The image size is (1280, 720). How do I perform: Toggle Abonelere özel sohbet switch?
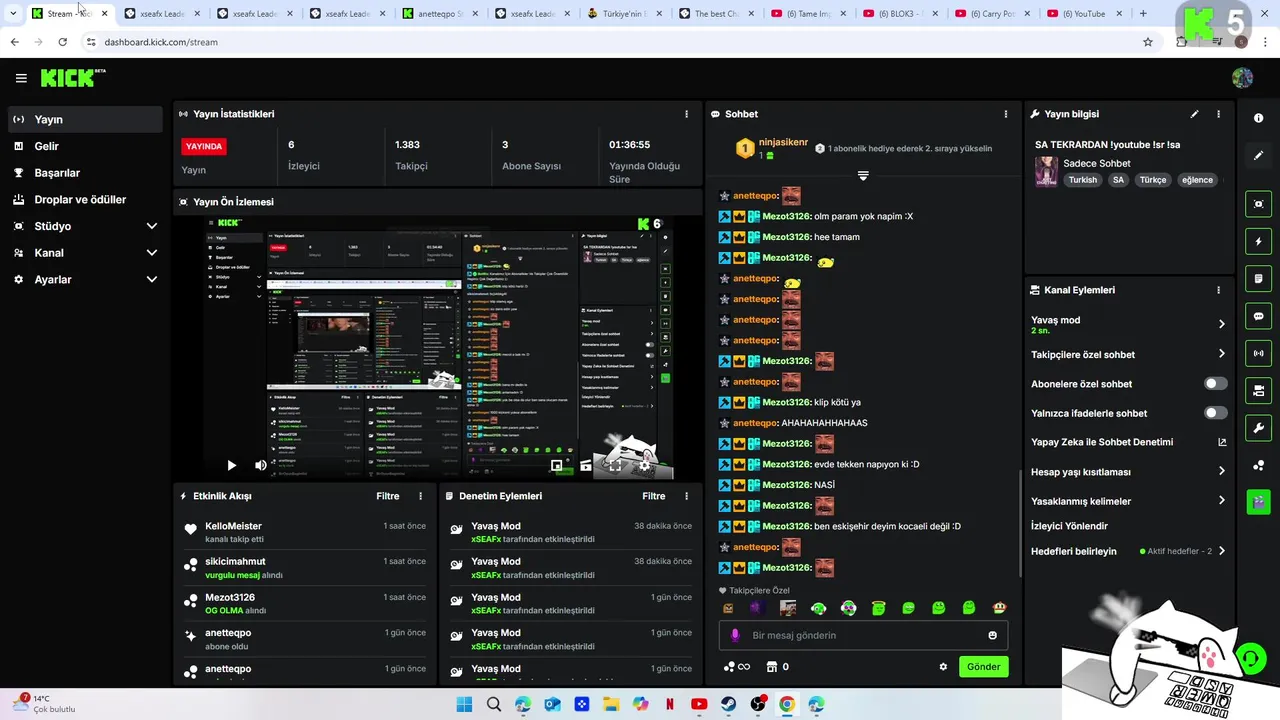click(x=1215, y=384)
